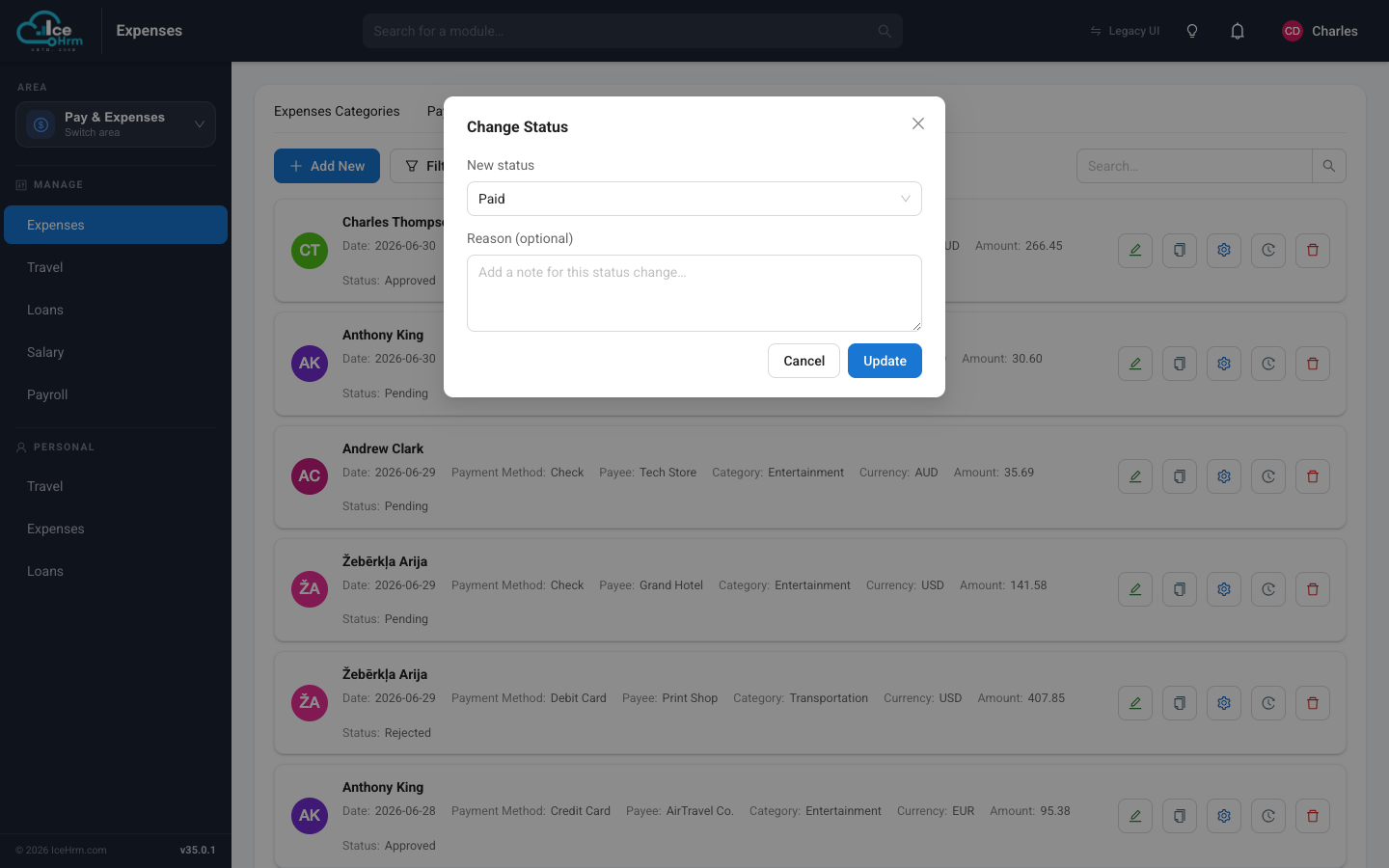The image size is (1389, 868).
Task: Click the Add New expense button
Action: 327,166
